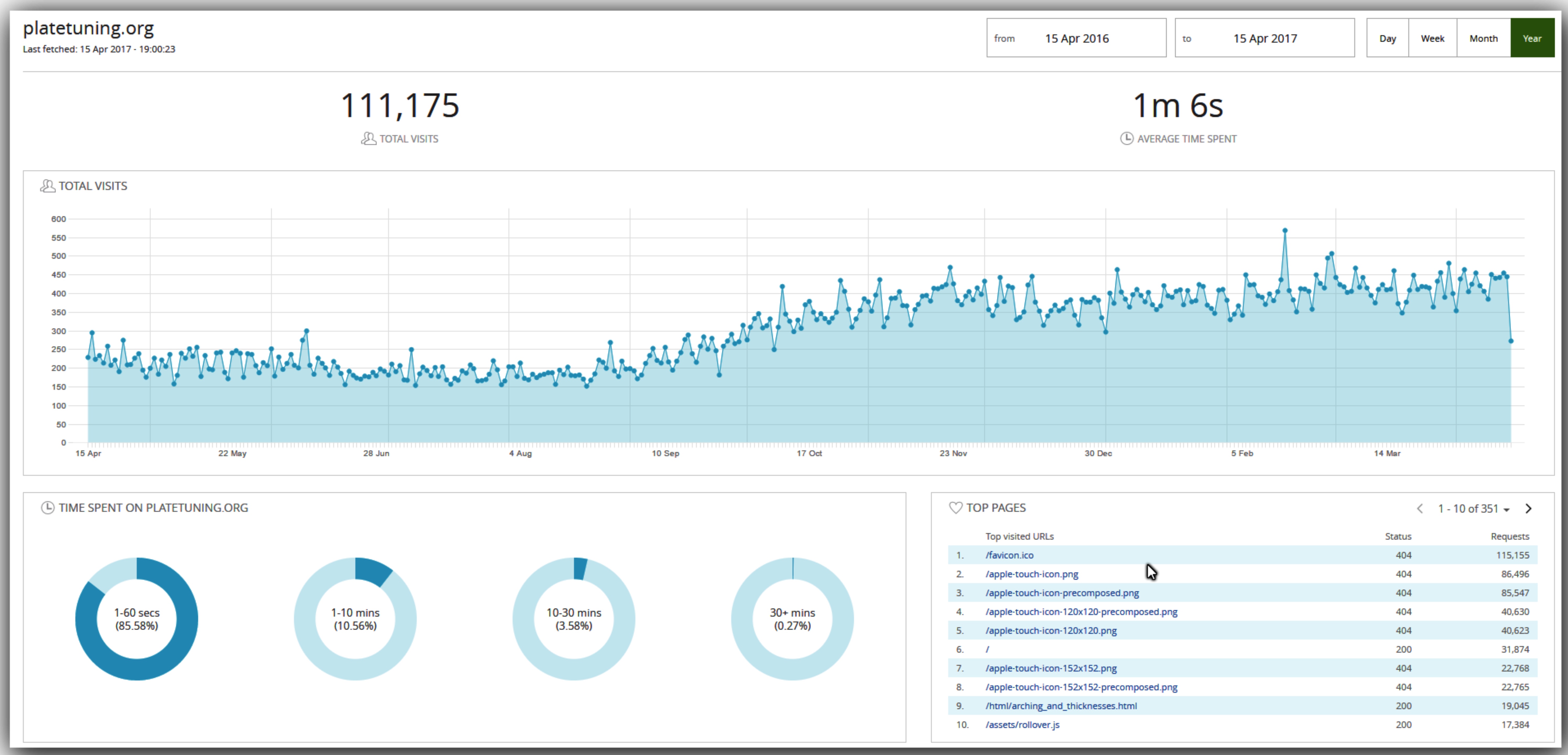
Task: Click the 1m 6s average time value
Action: click(1178, 105)
